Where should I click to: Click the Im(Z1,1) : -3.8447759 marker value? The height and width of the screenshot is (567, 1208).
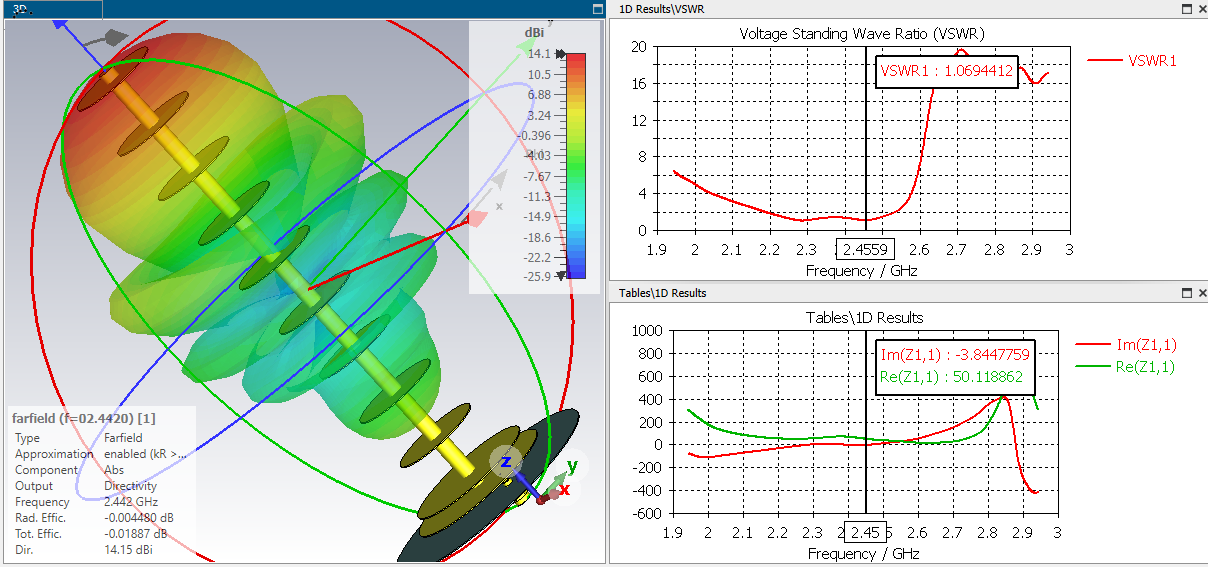point(955,355)
